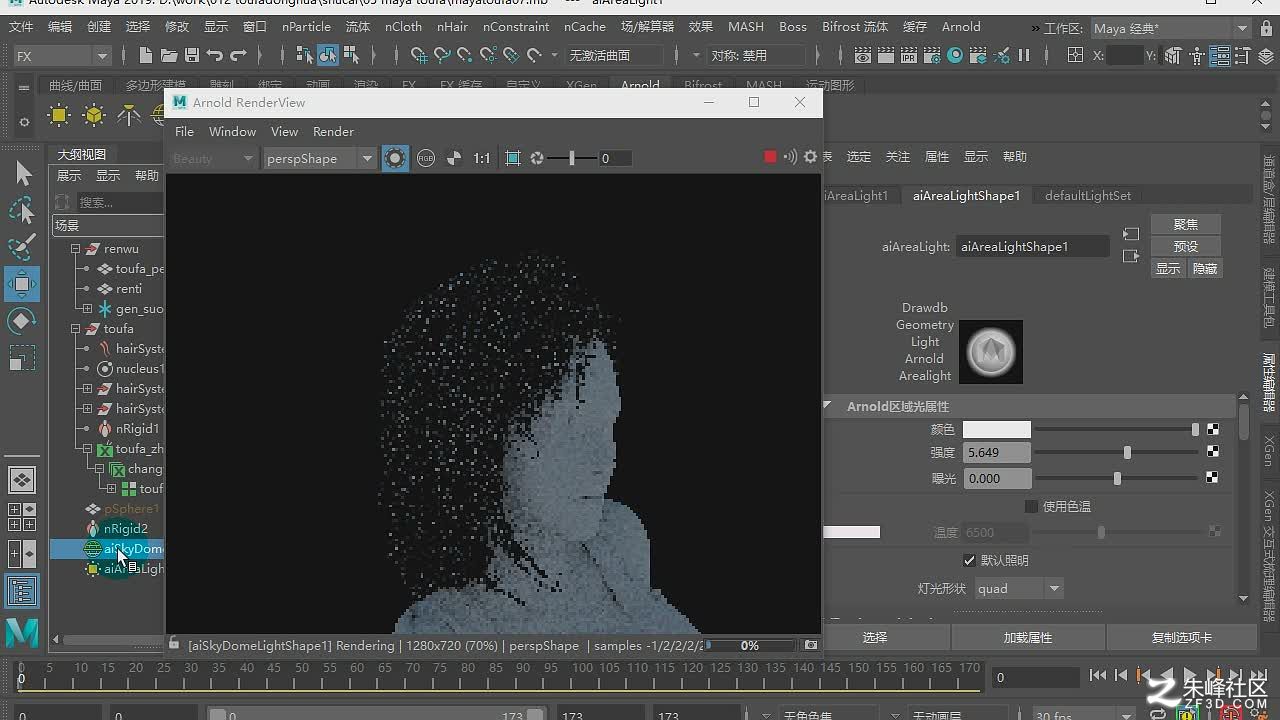Choose the Move tool in the toolbox
1280x720 pixels.
pyautogui.click(x=22, y=284)
